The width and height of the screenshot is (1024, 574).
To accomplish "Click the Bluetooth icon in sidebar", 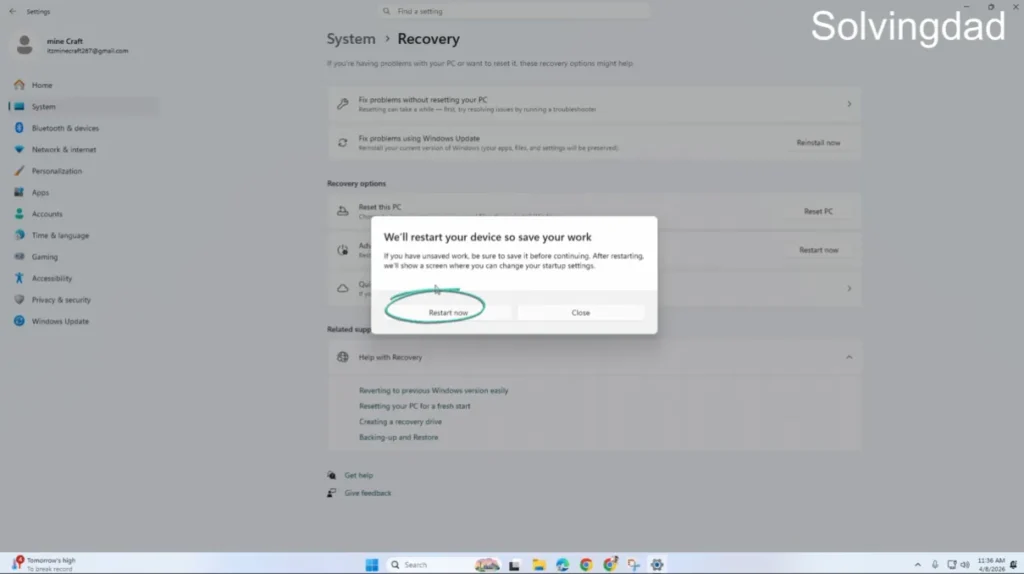I will point(19,128).
